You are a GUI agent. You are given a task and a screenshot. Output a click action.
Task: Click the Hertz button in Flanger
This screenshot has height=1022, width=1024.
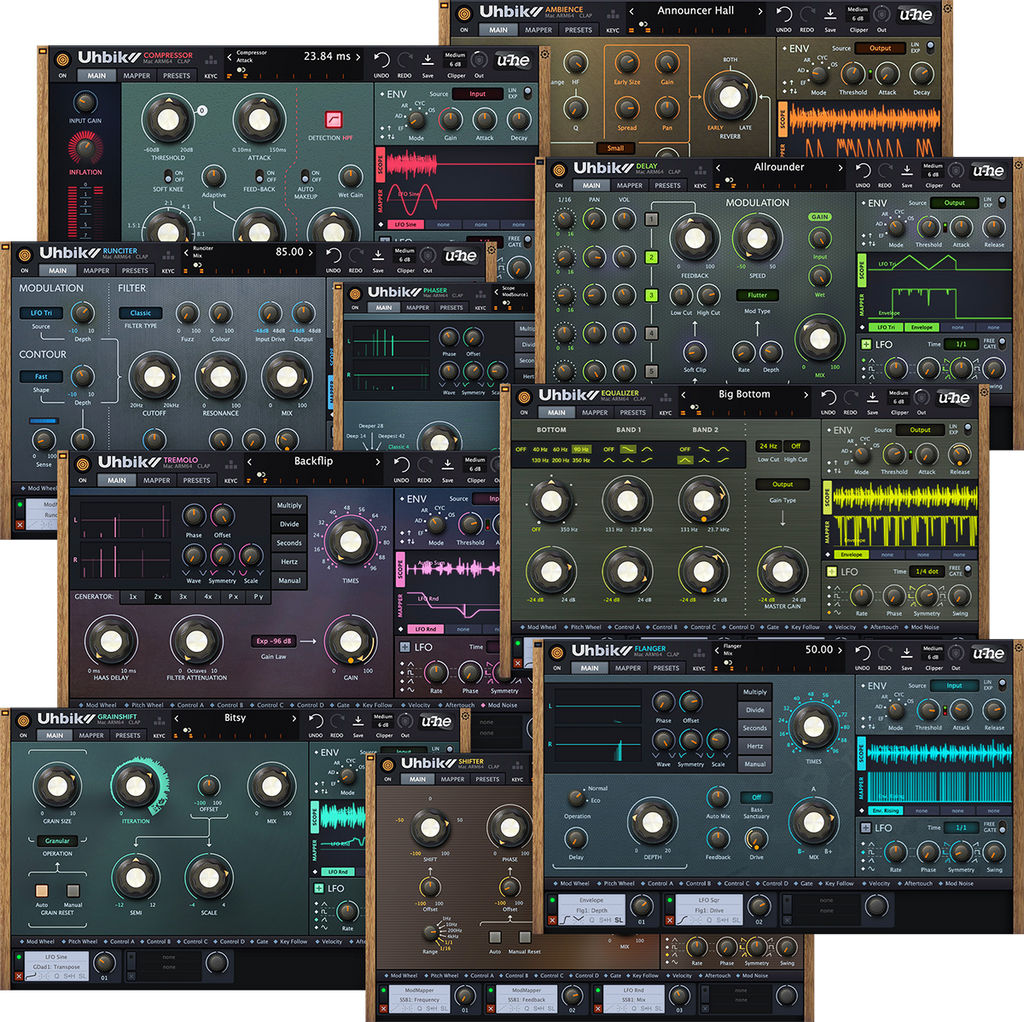[x=755, y=746]
